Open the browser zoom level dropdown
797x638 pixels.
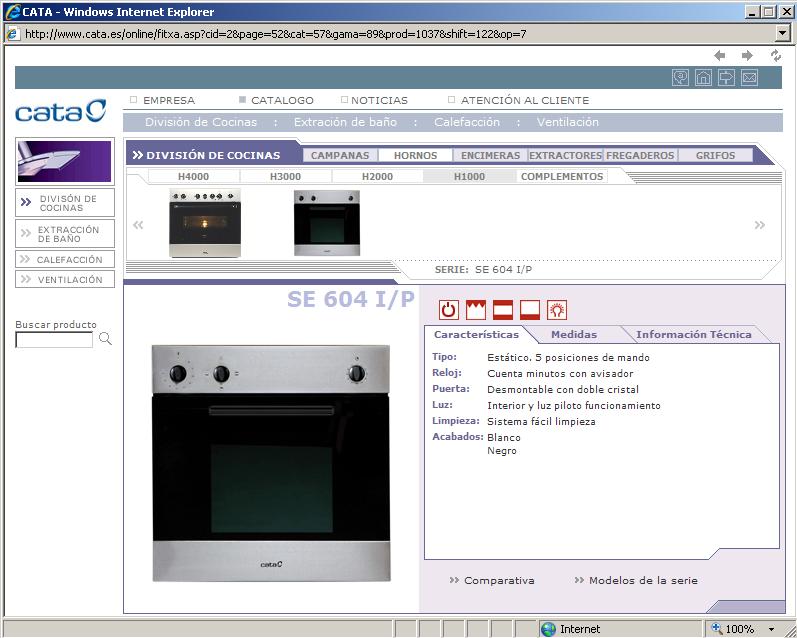771,629
